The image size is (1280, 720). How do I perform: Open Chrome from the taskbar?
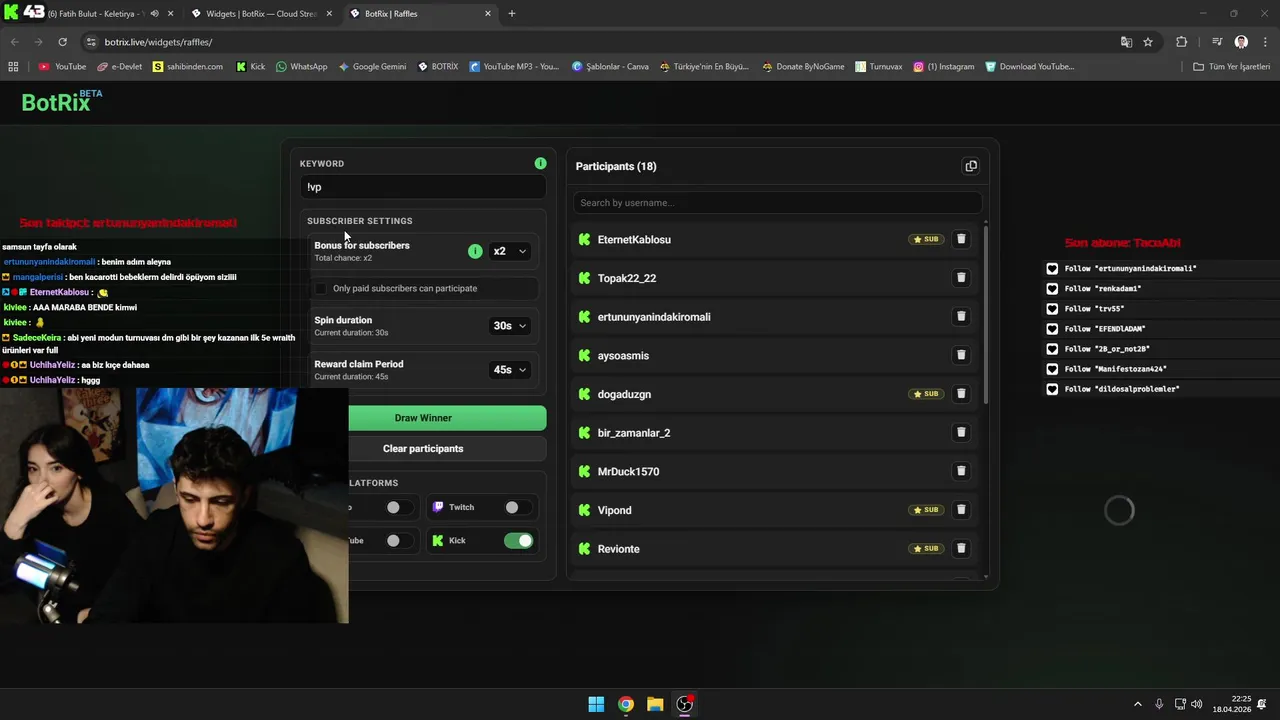click(625, 704)
